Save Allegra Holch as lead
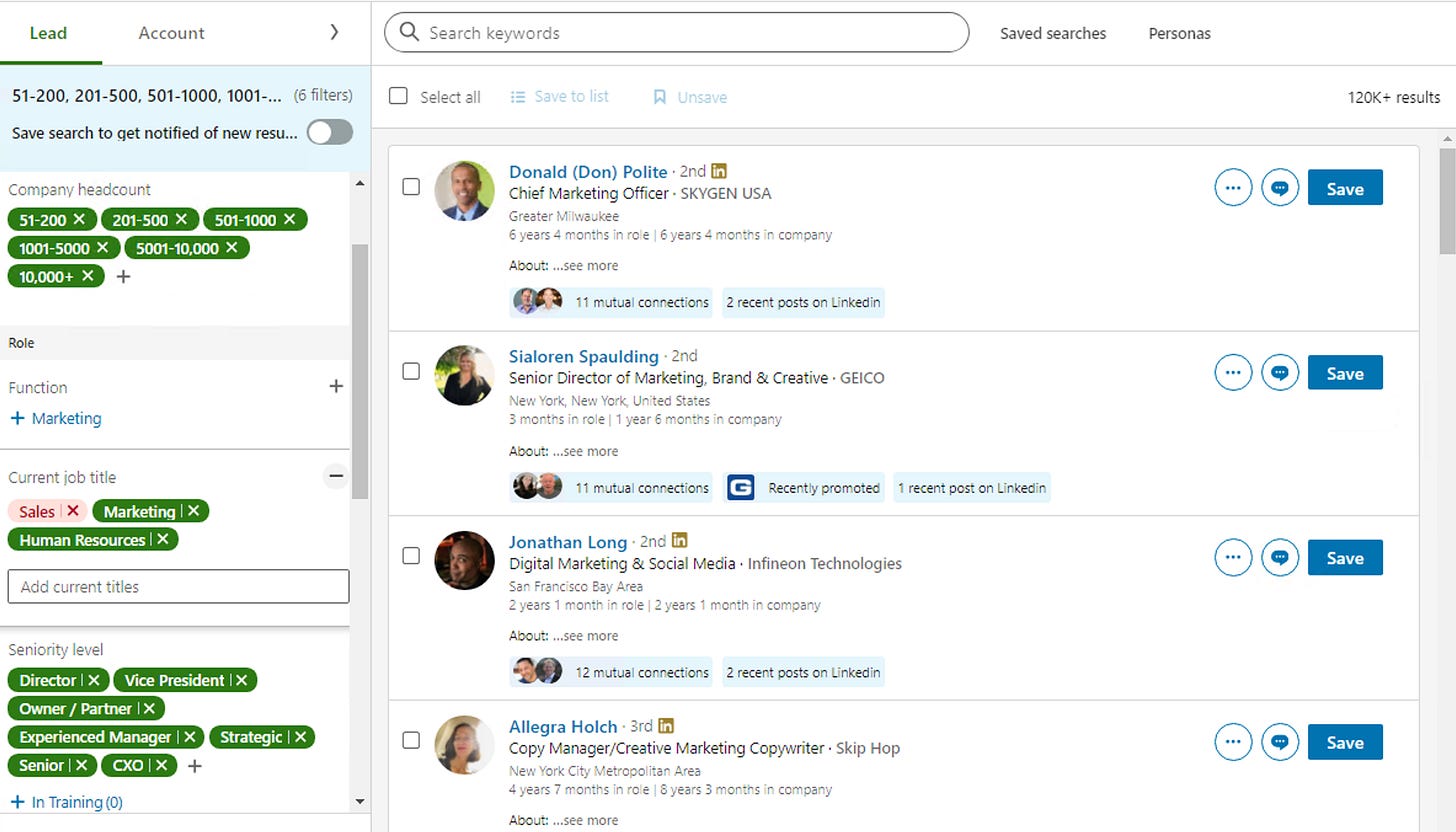1456x832 pixels. click(x=1345, y=743)
